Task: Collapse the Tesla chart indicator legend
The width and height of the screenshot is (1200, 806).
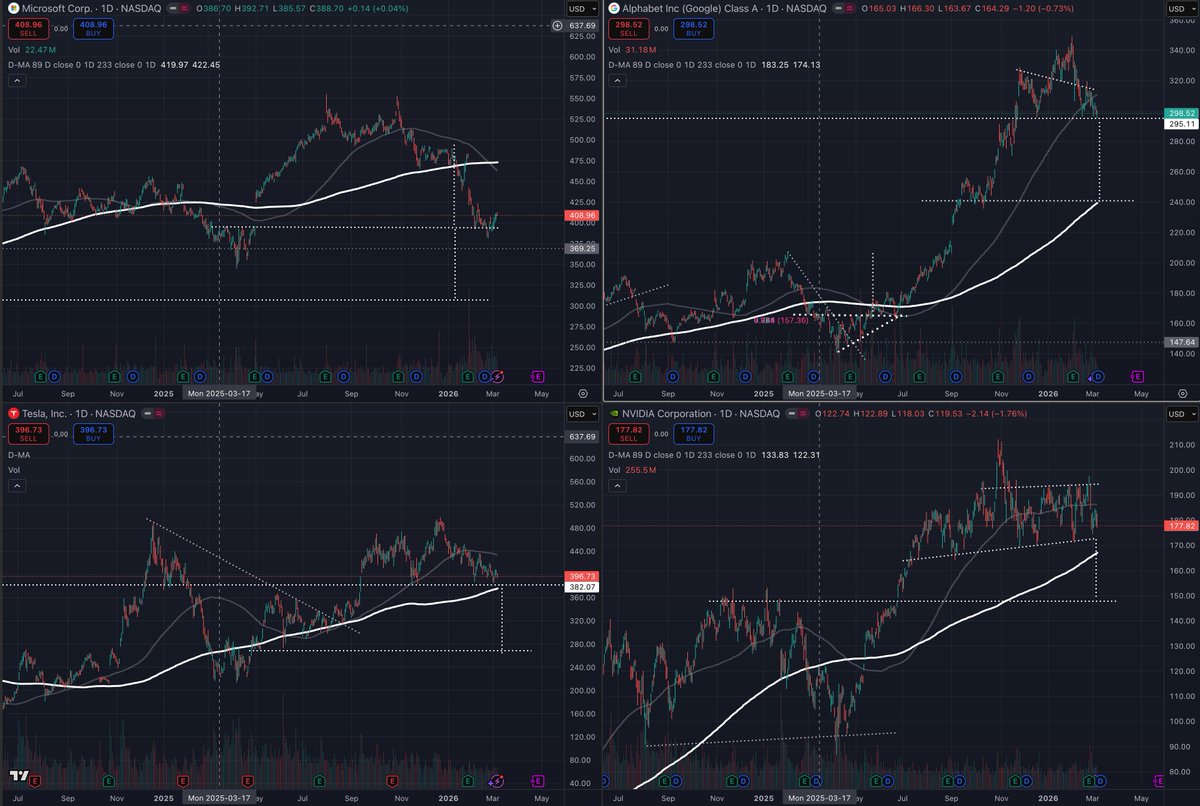Action: click(16, 487)
